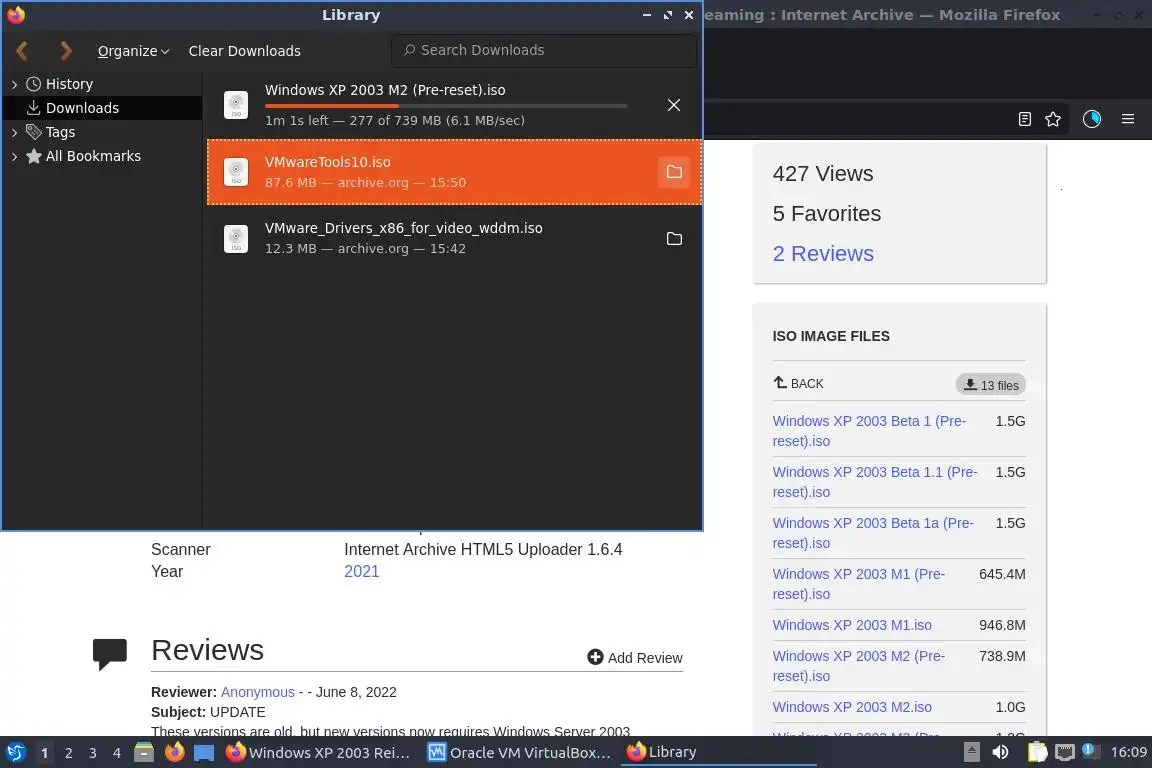Image resolution: width=1152 pixels, height=768 pixels.
Task: Click the All Bookmarks star icon
Action: click(33, 156)
